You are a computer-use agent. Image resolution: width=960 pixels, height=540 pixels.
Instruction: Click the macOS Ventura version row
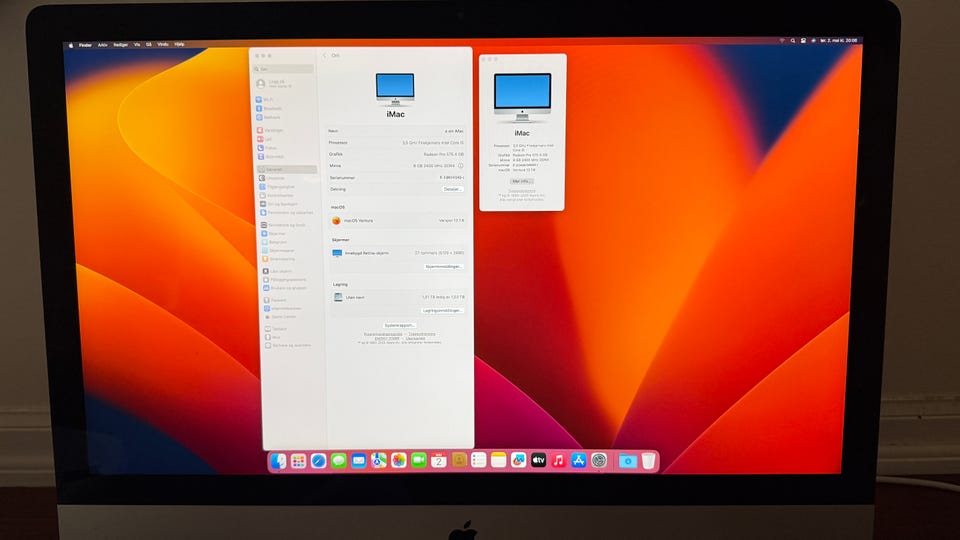coord(398,220)
